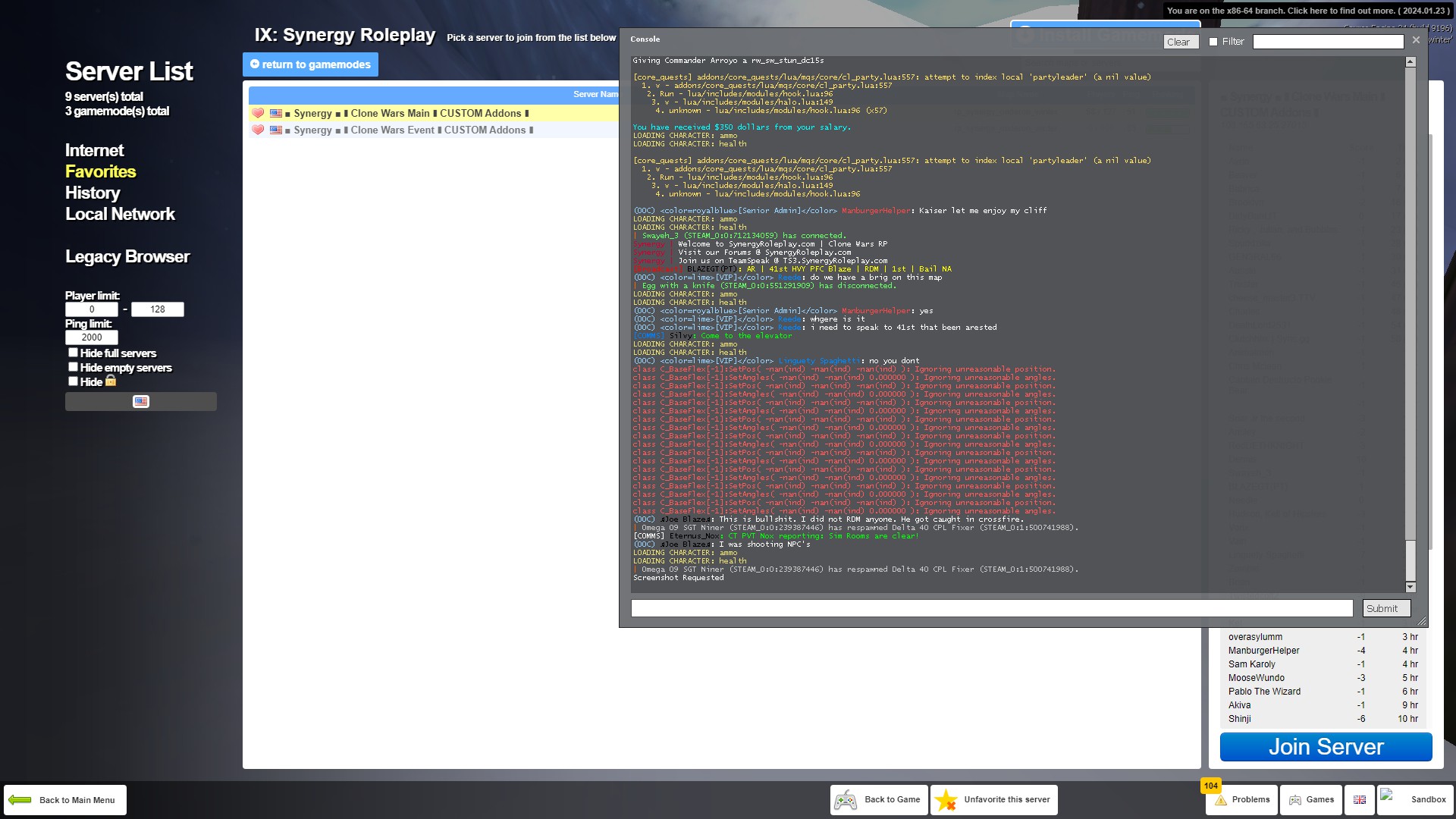Open language selection with the UK flag
Image resolution: width=1456 pixels, height=819 pixels.
coord(1360,800)
